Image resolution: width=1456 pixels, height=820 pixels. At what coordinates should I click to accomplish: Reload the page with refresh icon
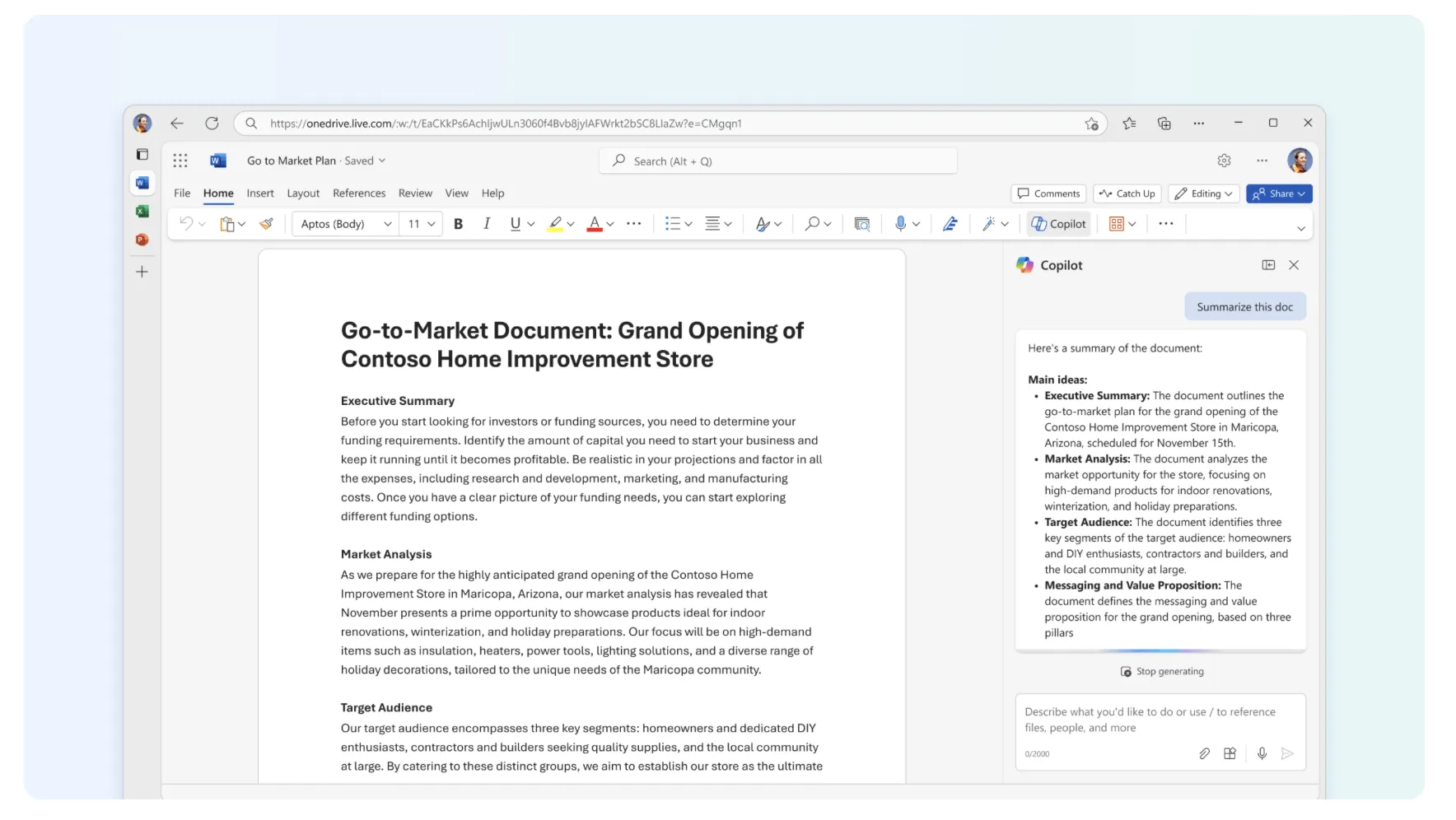212,123
